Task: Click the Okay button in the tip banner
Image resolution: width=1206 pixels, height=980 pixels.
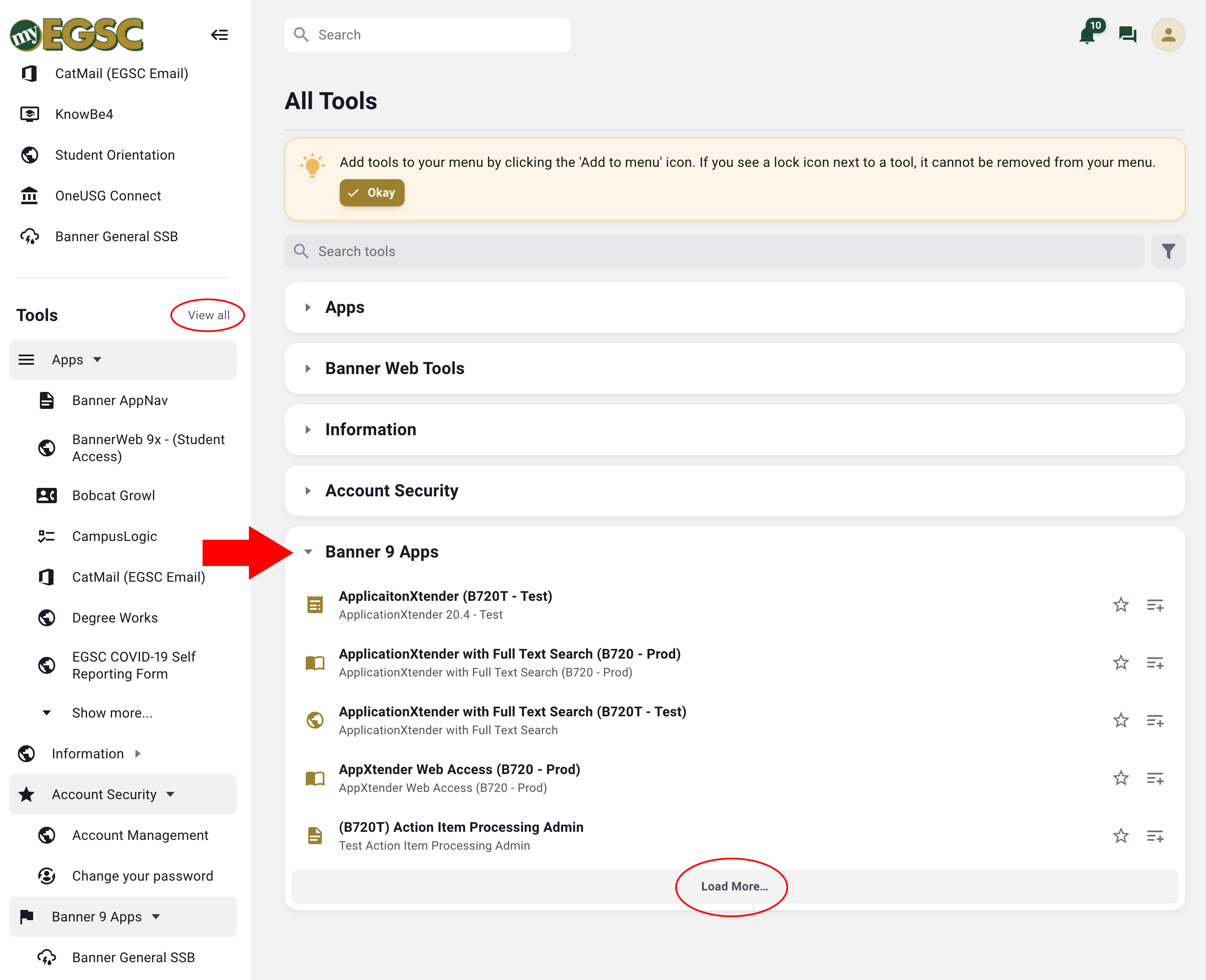Action: pos(372,193)
